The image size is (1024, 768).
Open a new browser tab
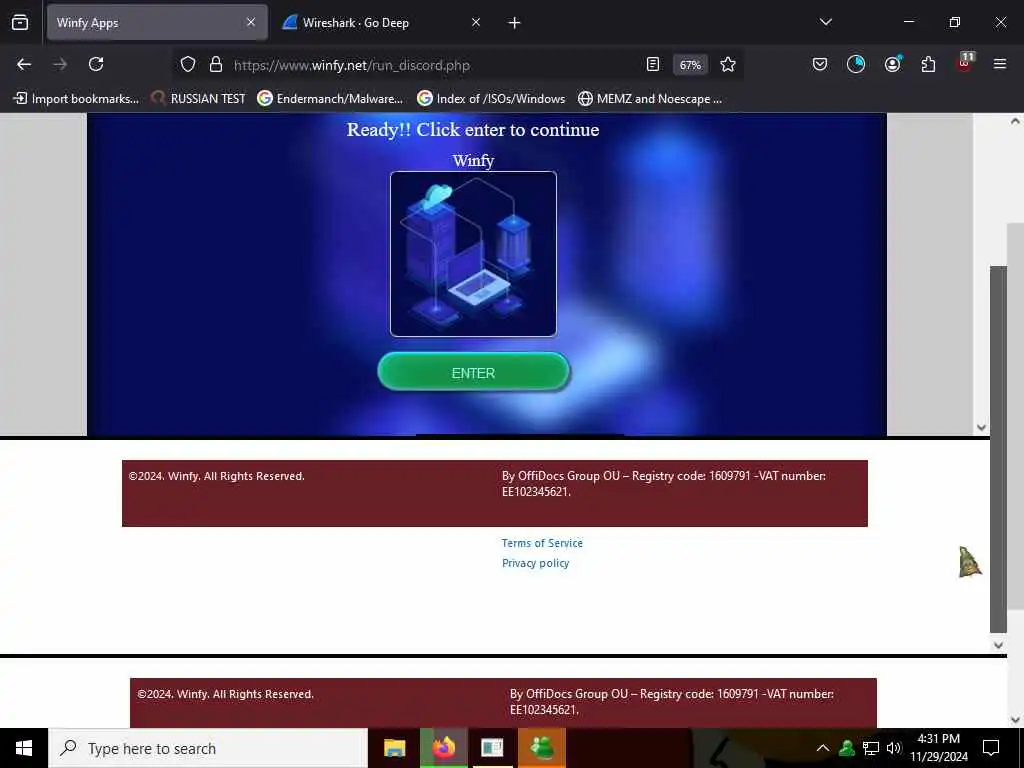pyautogui.click(x=515, y=23)
